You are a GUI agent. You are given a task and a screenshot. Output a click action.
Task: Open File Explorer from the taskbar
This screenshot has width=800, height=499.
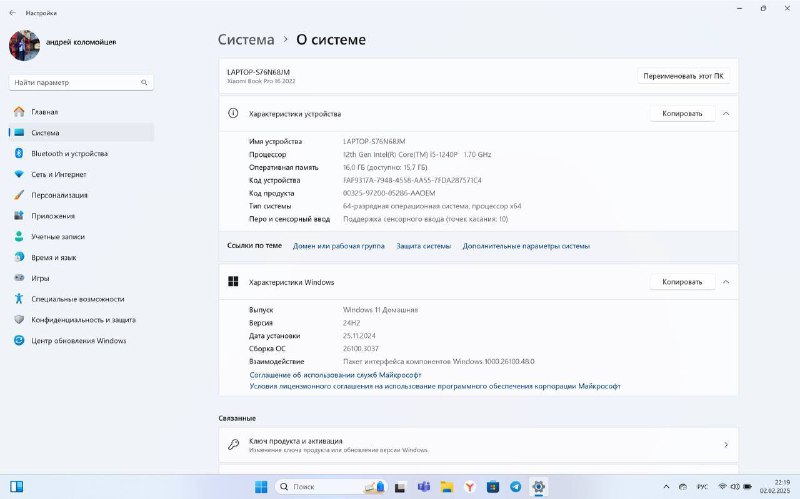tap(447, 487)
